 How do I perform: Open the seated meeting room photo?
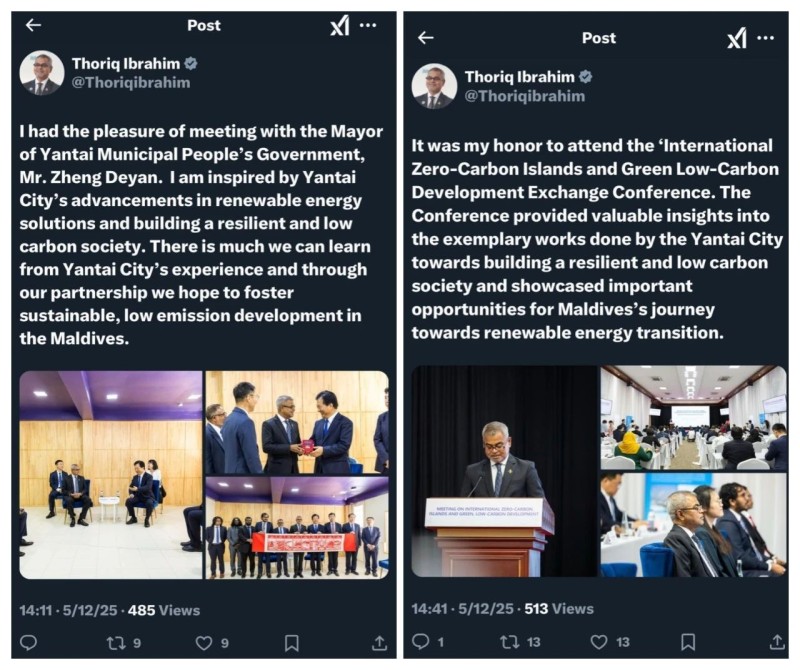[x=111, y=475]
